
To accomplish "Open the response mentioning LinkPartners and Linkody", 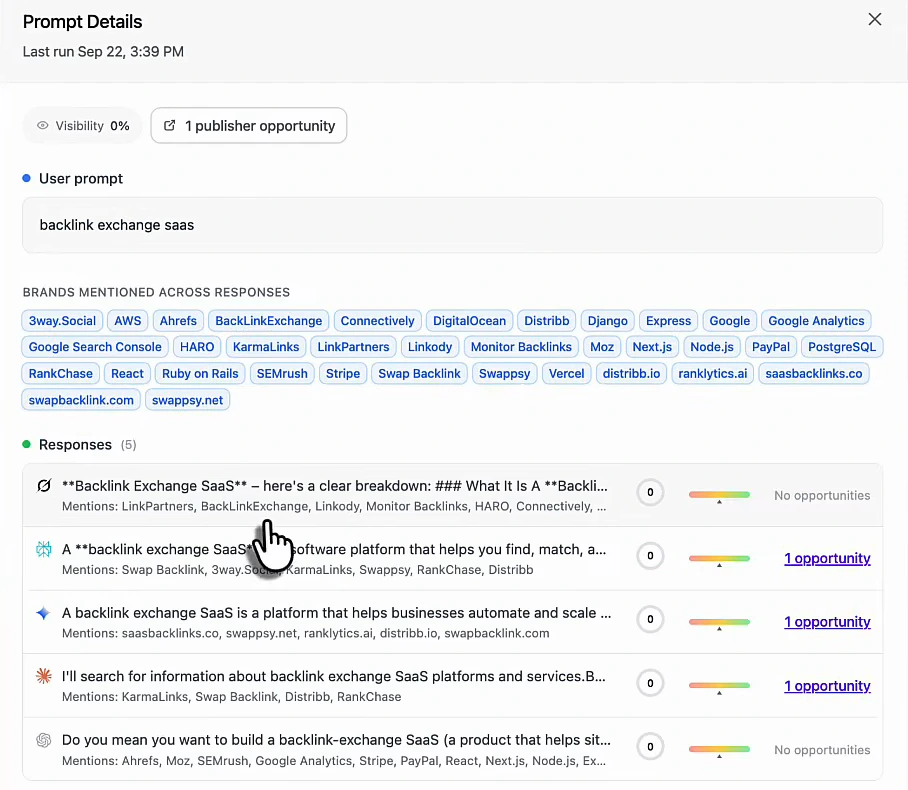I will point(452,495).
